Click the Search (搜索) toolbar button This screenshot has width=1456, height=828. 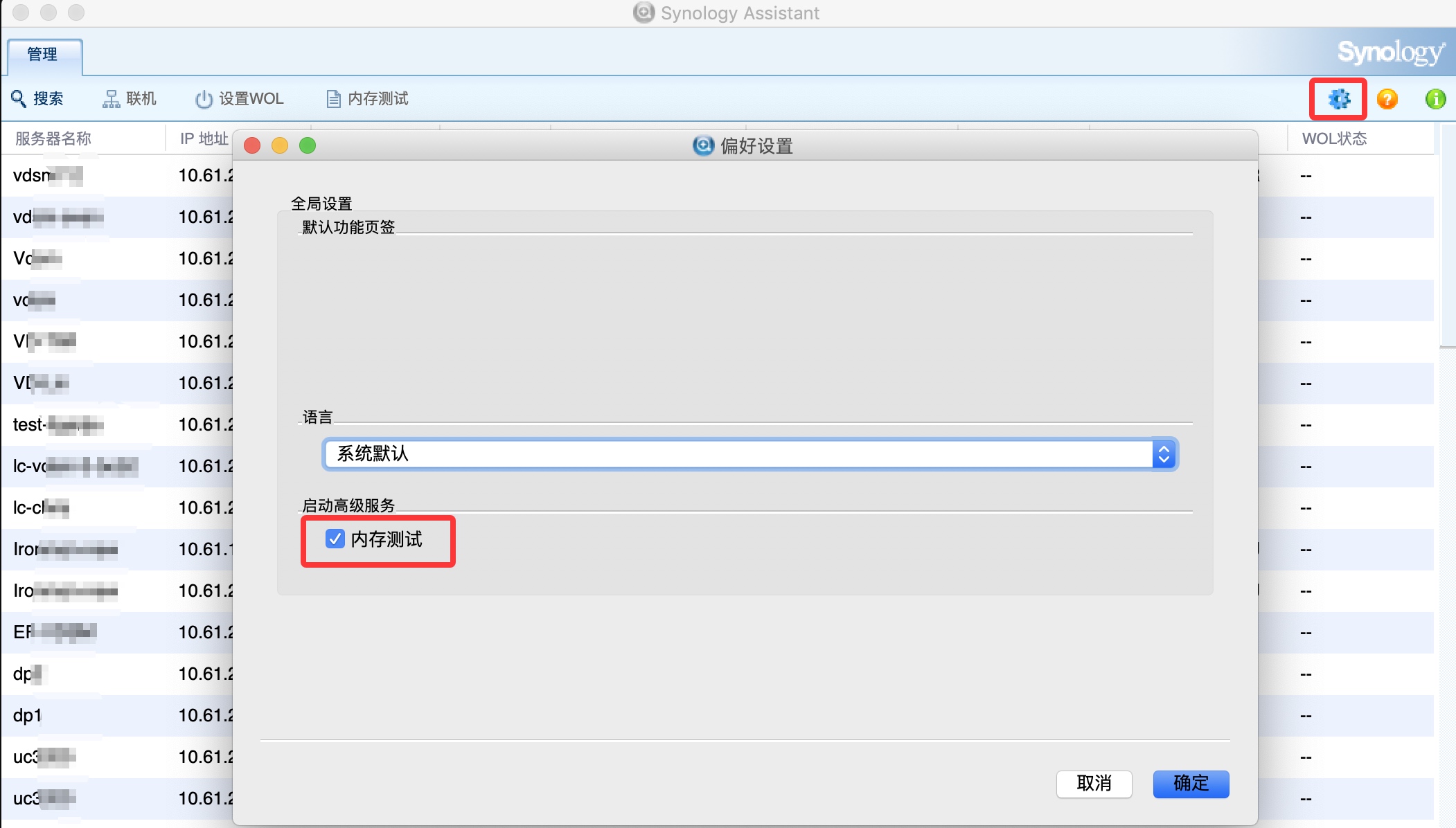[37, 99]
